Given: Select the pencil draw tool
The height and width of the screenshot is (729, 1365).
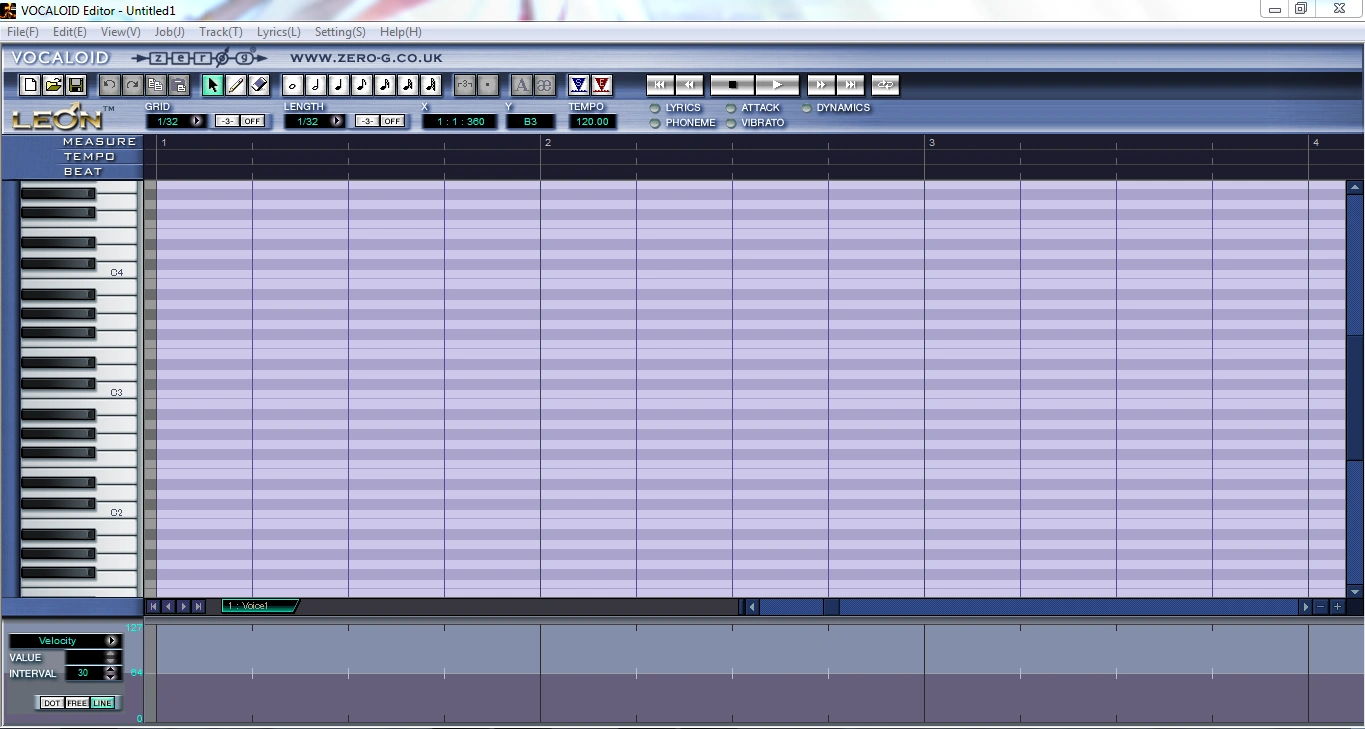Looking at the screenshot, I should pos(236,85).
